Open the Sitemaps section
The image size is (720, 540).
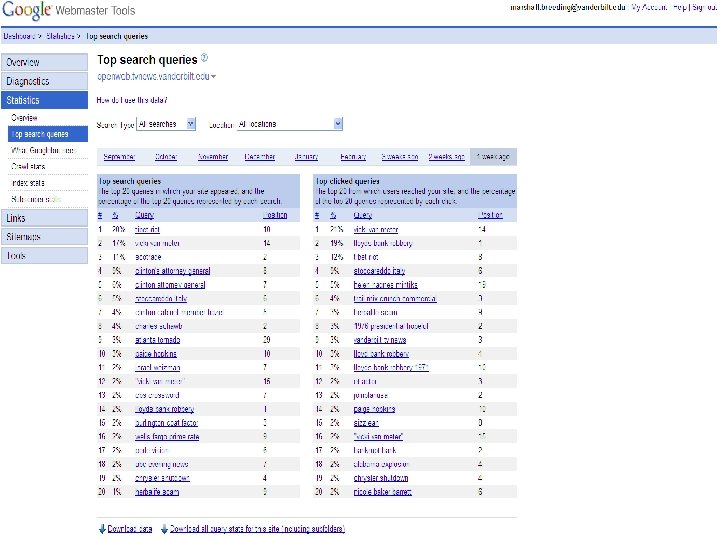pyautogui.click(x=44, y=237)
